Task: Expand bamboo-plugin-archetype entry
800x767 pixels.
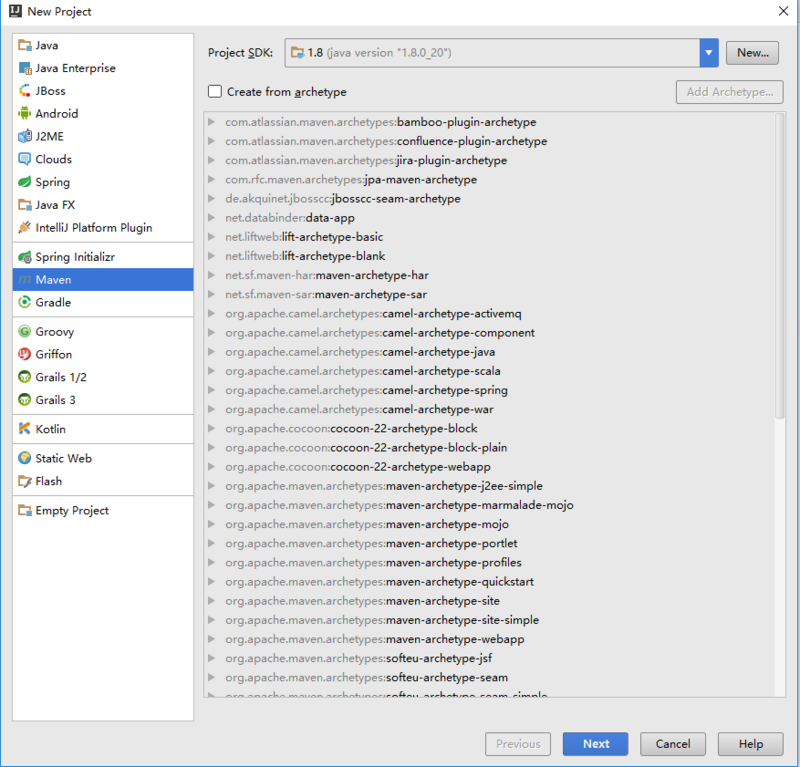Action: pos(211,122)
